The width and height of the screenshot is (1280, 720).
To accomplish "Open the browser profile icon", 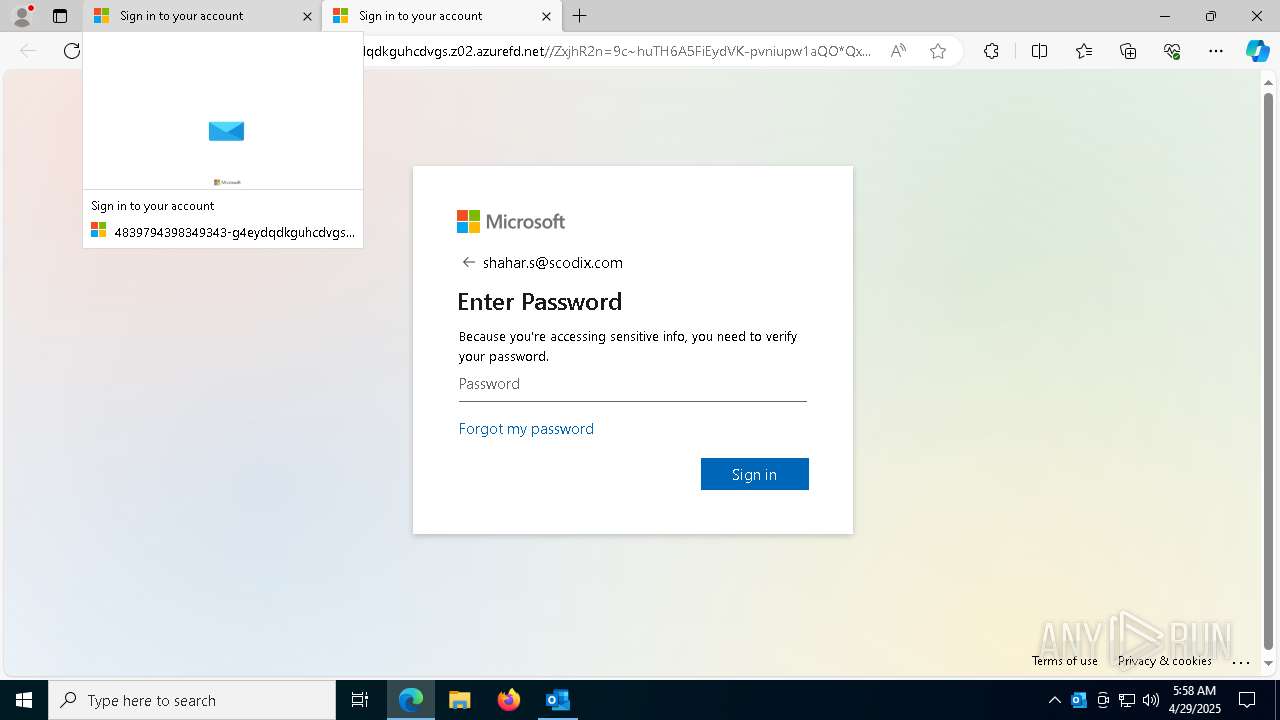I will (x=21, y=16).
